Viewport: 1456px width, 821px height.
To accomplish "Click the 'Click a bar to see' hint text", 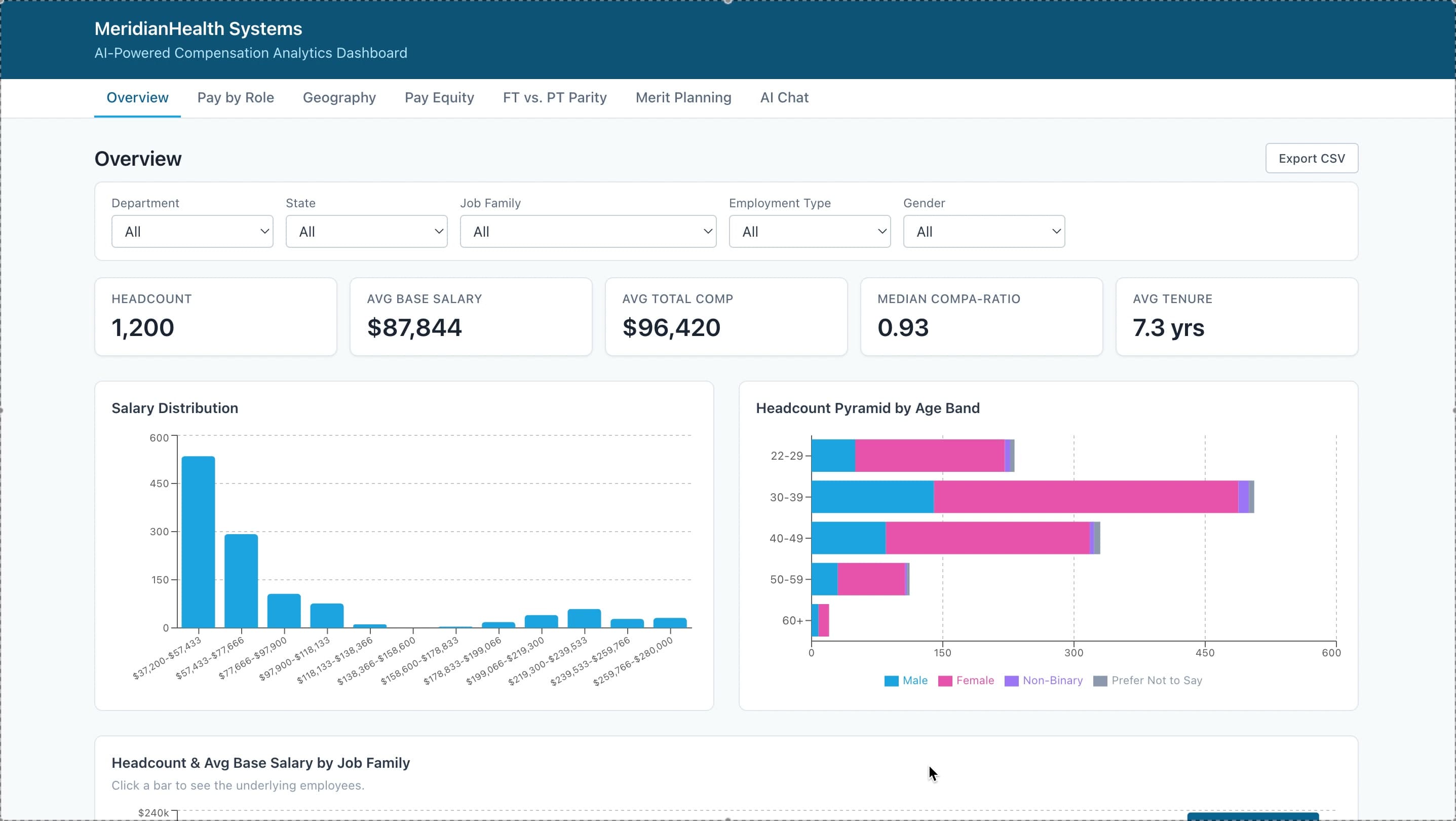I will pos(238,786).
